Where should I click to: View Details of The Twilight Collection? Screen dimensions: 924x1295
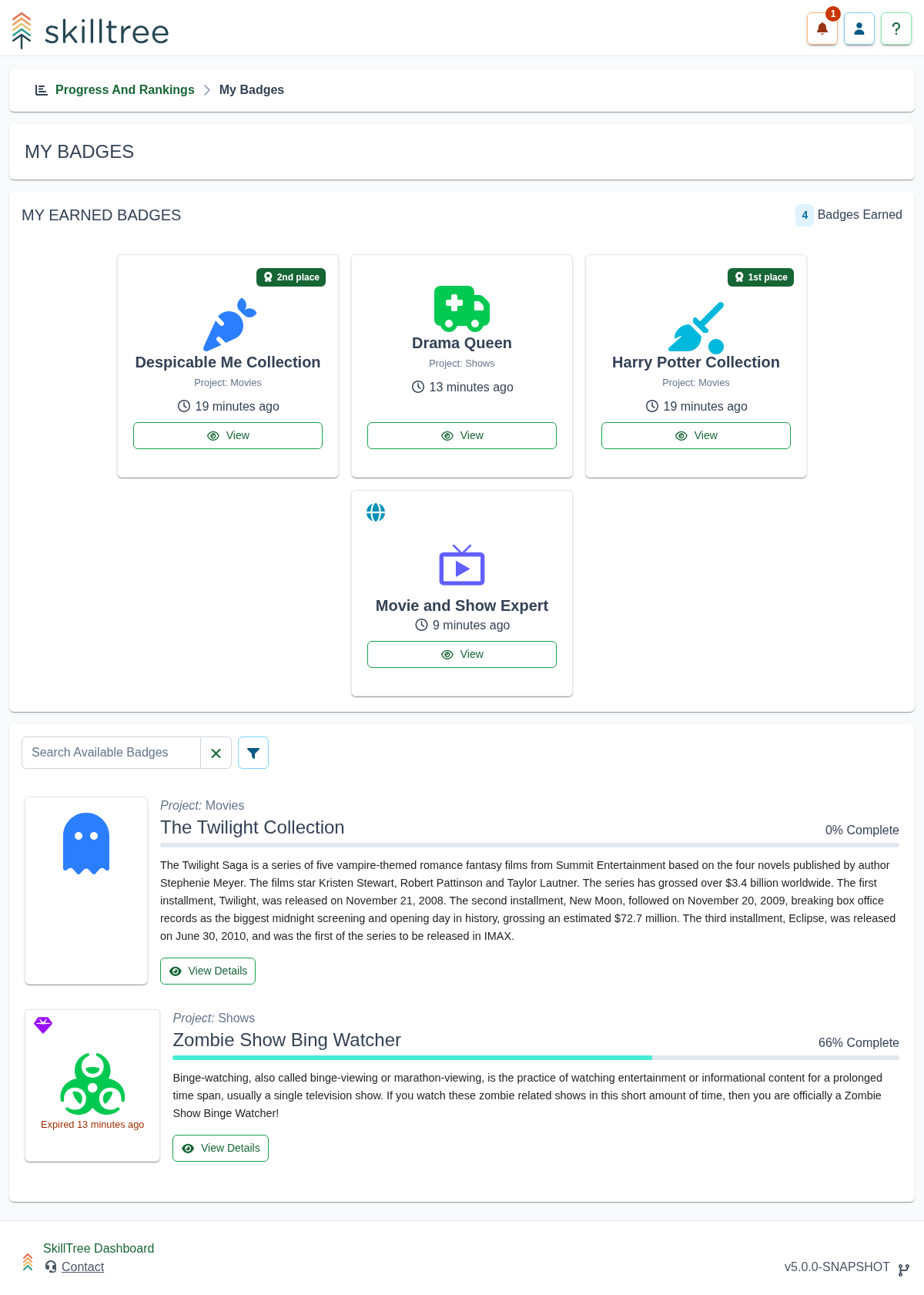(x=208, y=971)
